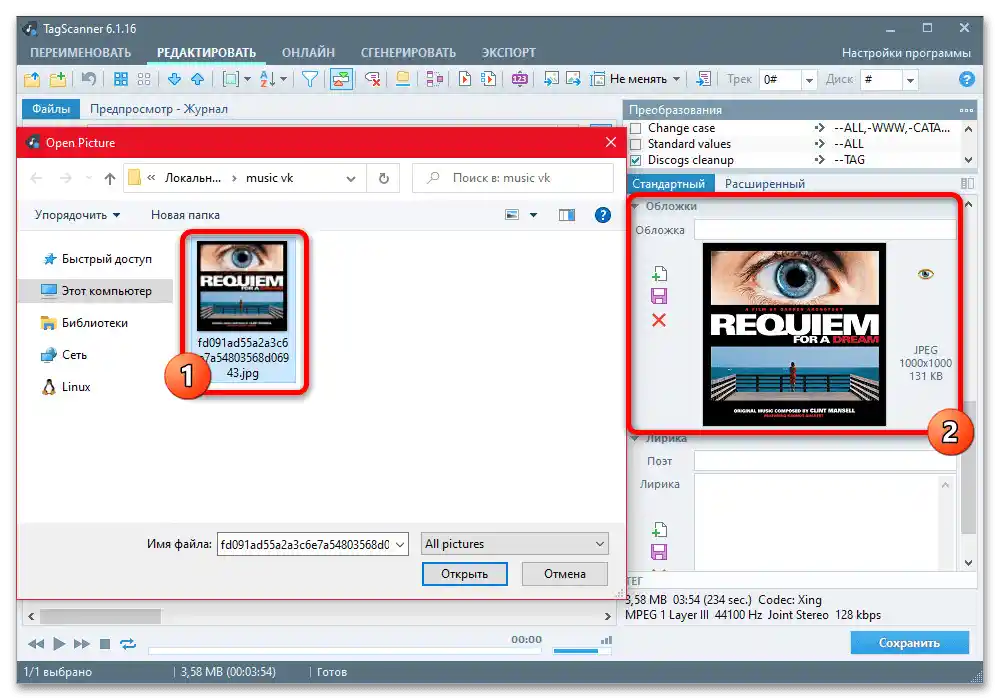1000x700 pixels.
Task: Switch to the Расширенный tab
Action: point(765,184)
